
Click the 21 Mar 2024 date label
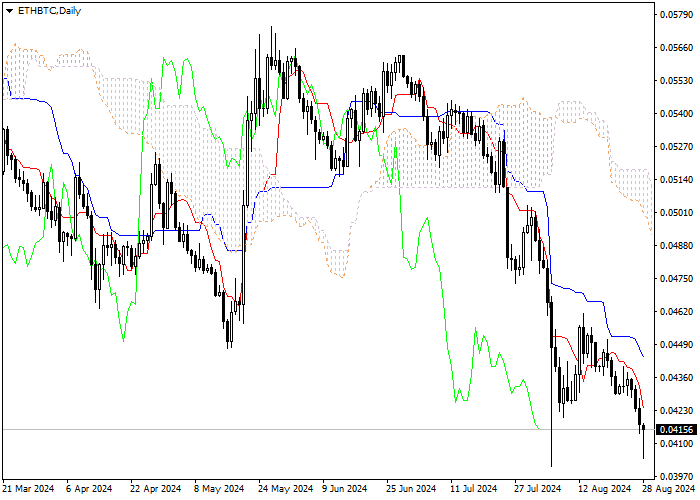(x=29, y=489)
